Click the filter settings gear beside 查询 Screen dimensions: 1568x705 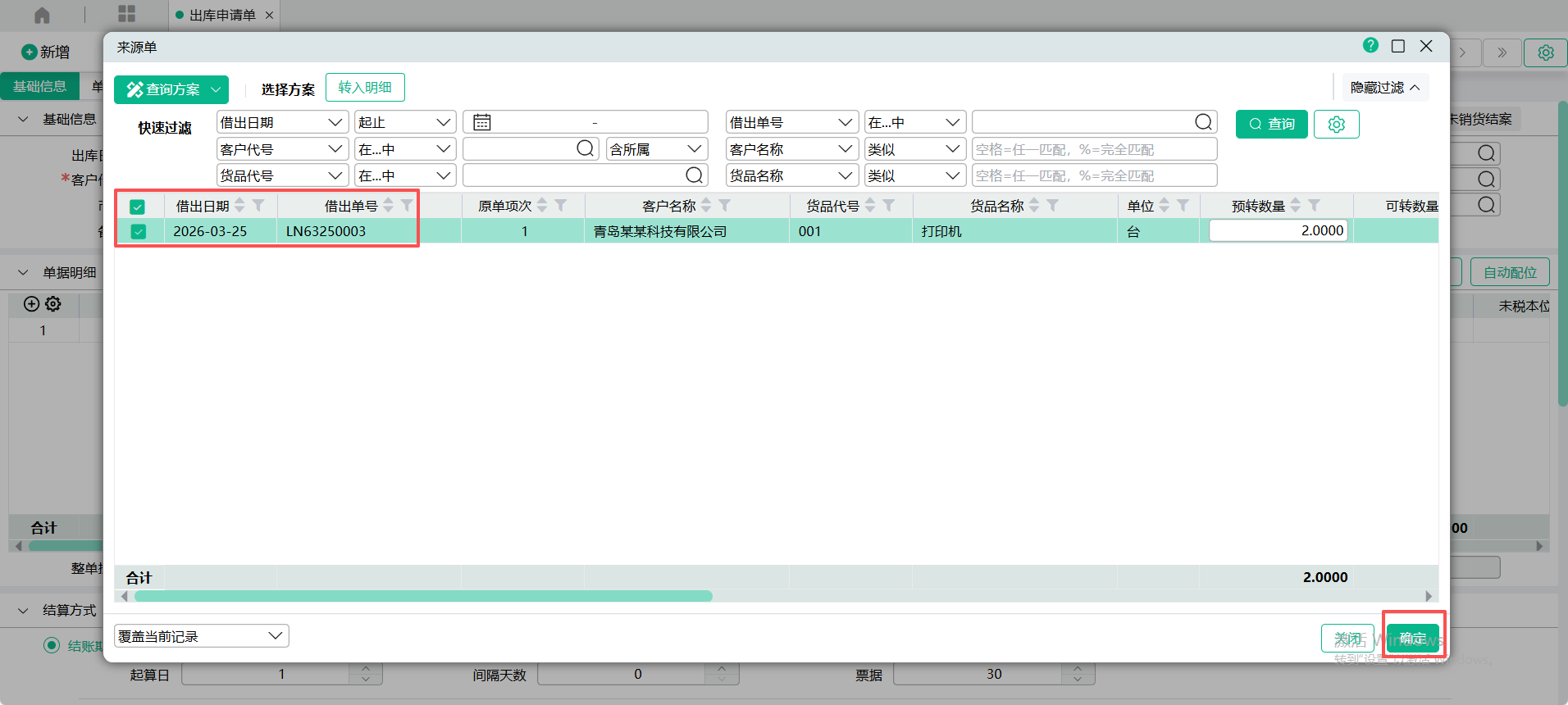1336,124
